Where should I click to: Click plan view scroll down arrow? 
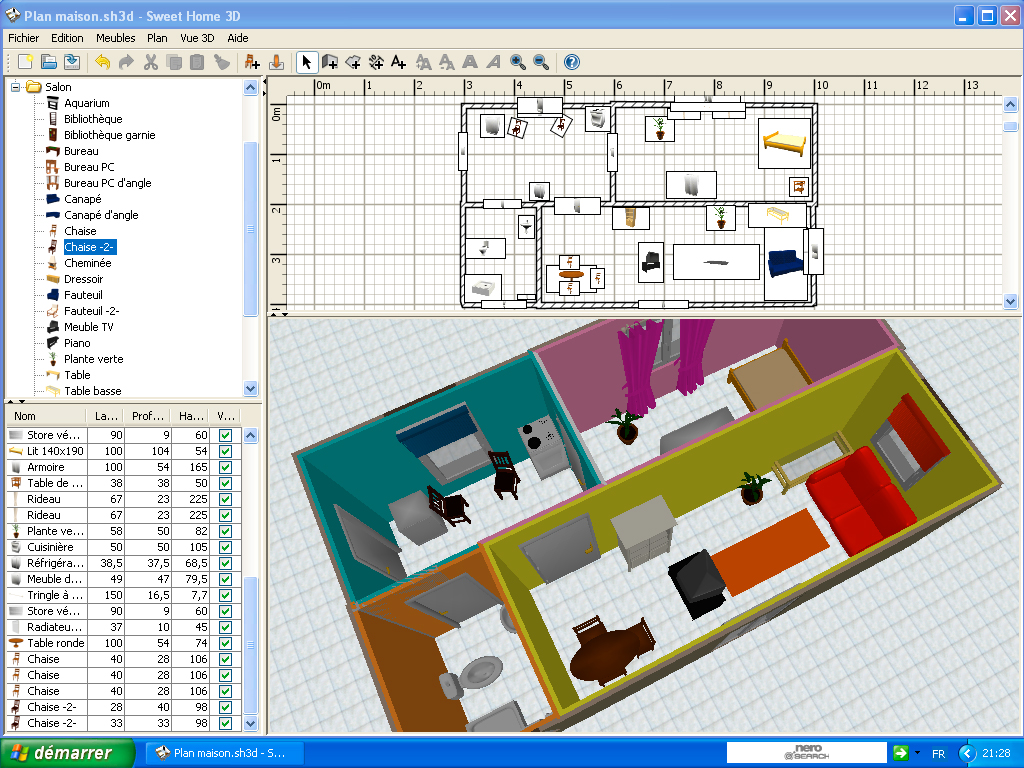pyautogui.click(x=1010, y=302)
